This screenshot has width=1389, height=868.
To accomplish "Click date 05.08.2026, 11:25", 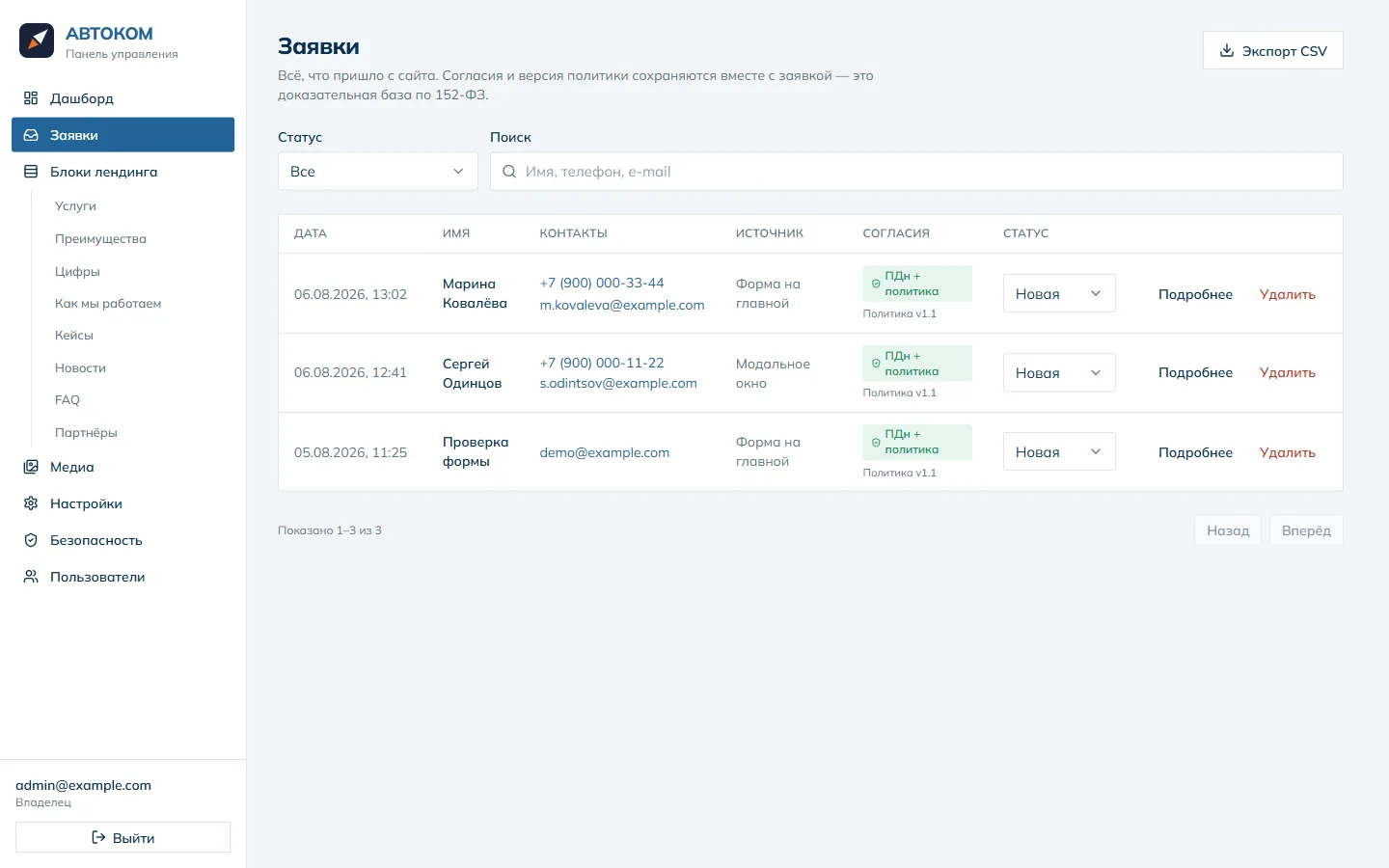I will point(350,452).
